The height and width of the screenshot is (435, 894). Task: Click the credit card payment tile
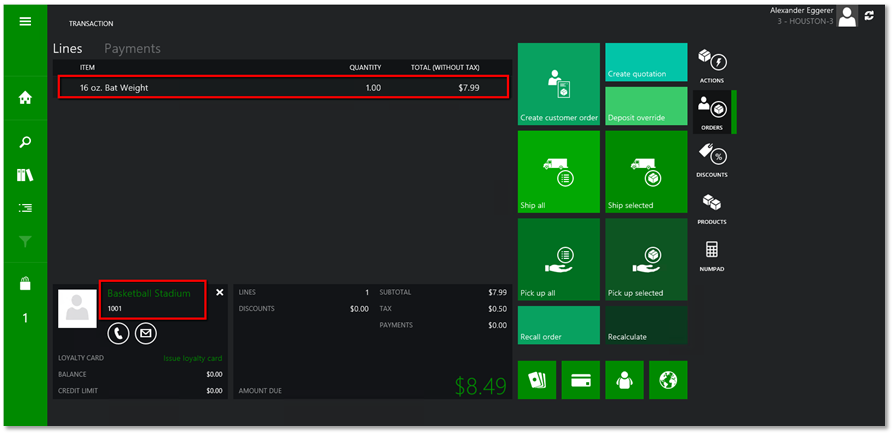click(x=580, y=380)
